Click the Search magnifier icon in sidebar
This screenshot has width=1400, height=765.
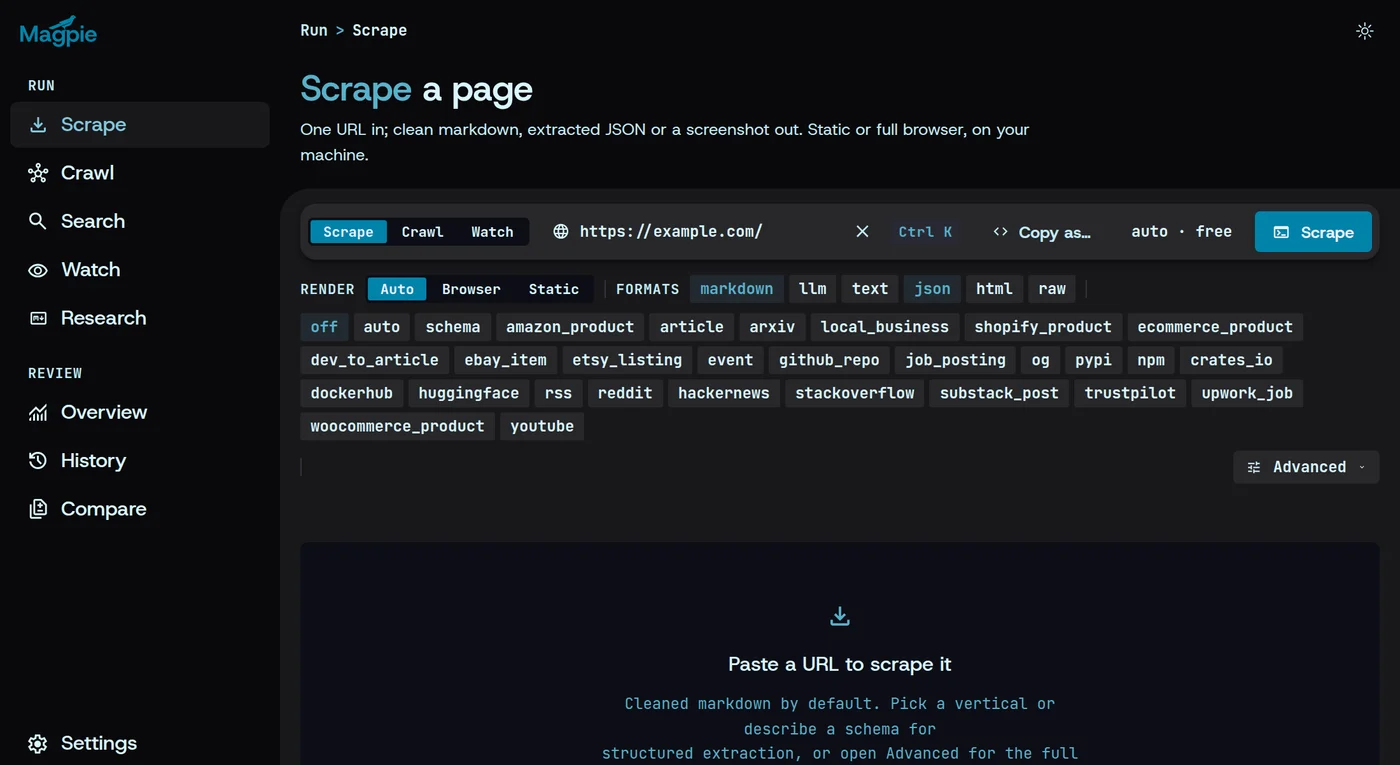click(38, 221)
